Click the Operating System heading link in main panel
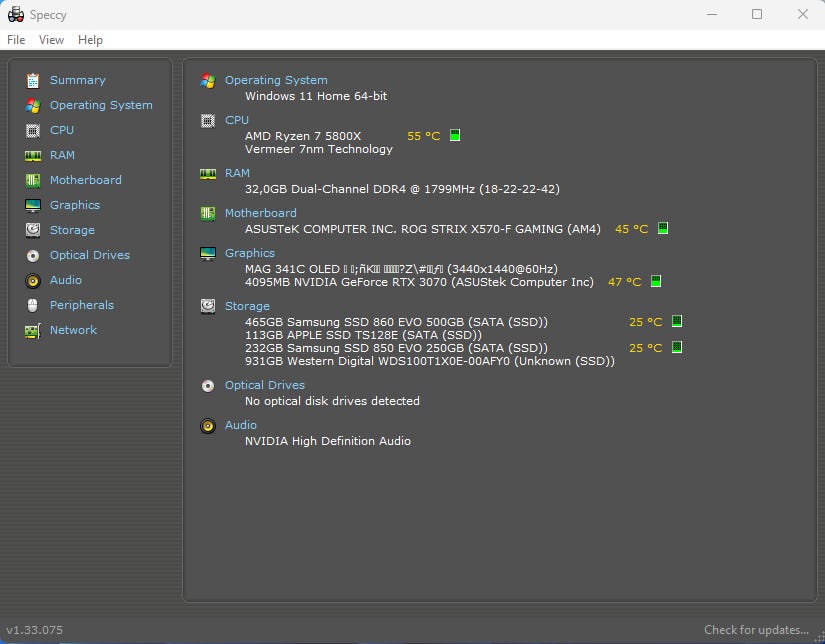 [276, 80]
